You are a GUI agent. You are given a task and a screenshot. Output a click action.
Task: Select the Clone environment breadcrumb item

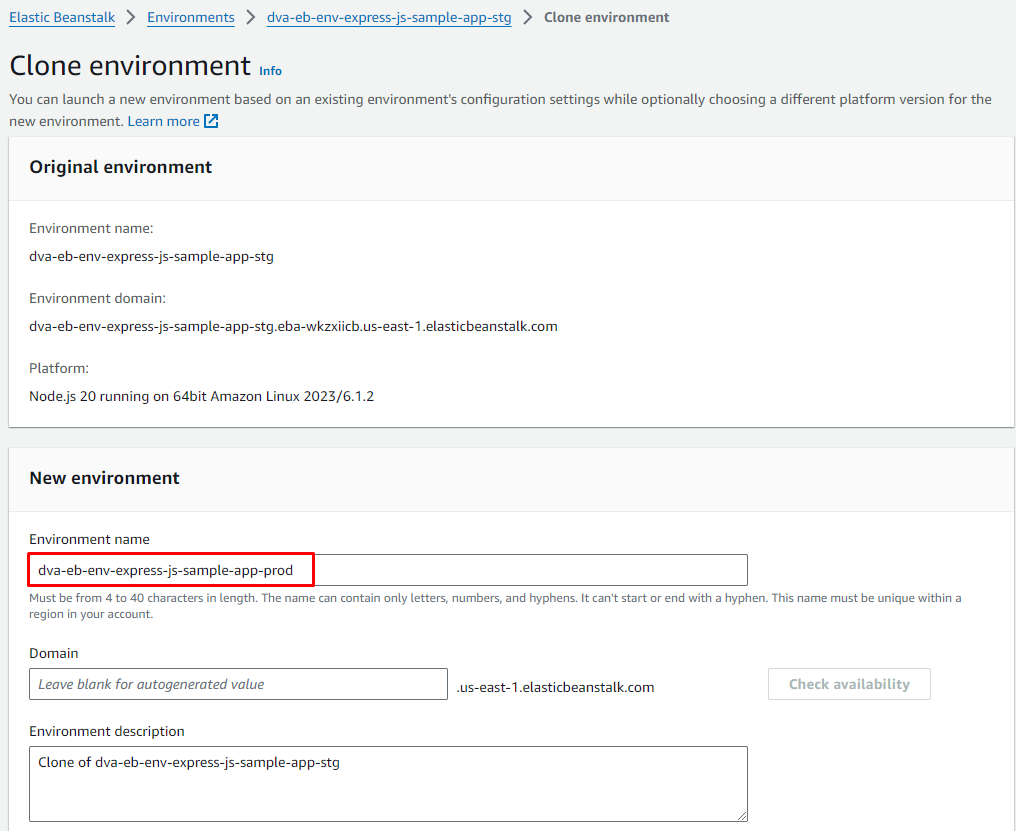click(606, 18)
